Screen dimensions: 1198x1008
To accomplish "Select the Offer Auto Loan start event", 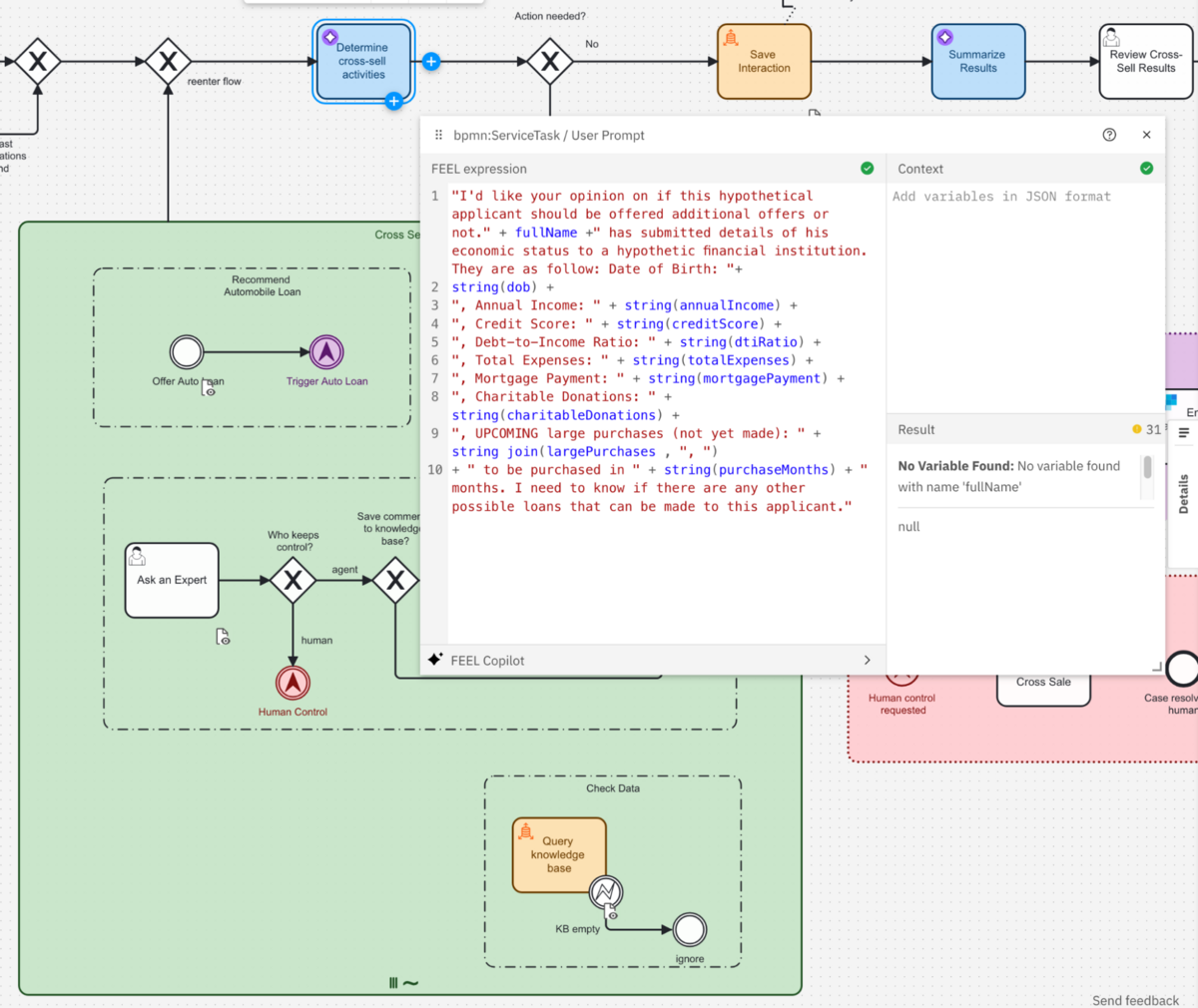I will tap(187, 352).
